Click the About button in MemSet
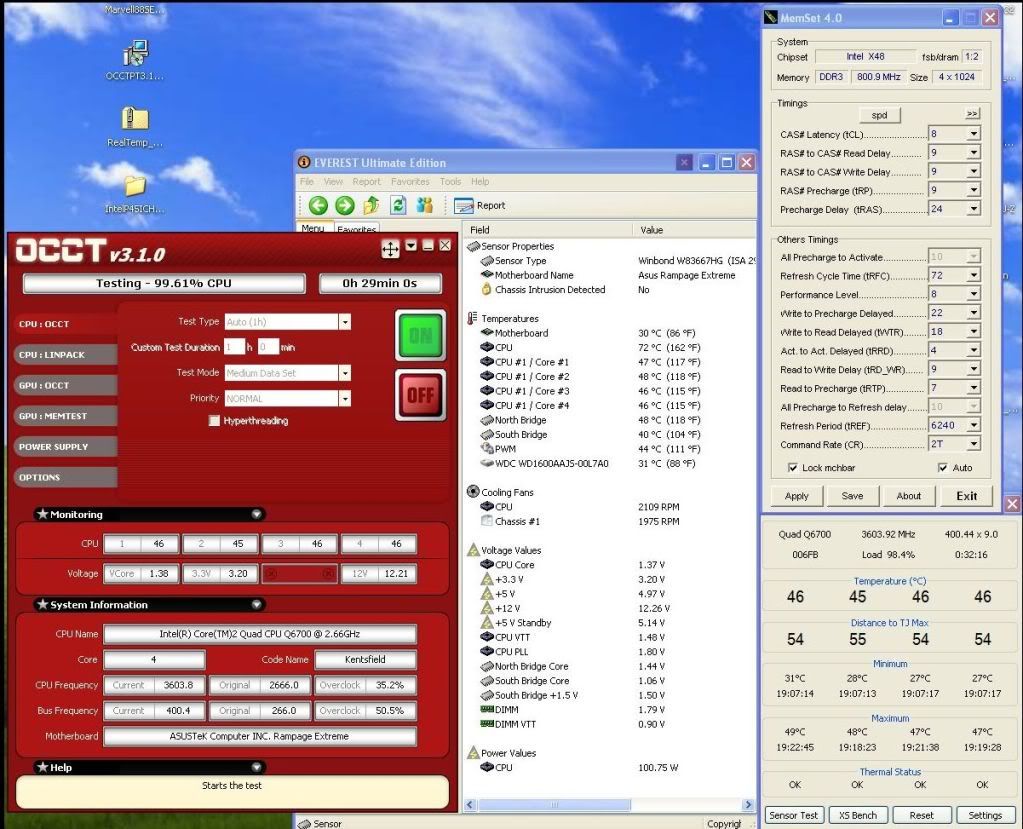1023x829 pixels. click(x=908, y=496)
